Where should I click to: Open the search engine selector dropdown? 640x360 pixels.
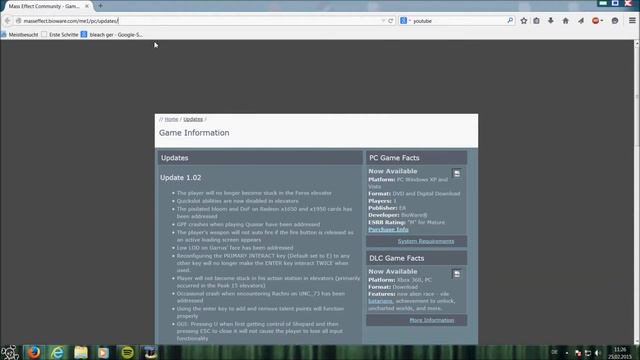(x=405, y=20)
